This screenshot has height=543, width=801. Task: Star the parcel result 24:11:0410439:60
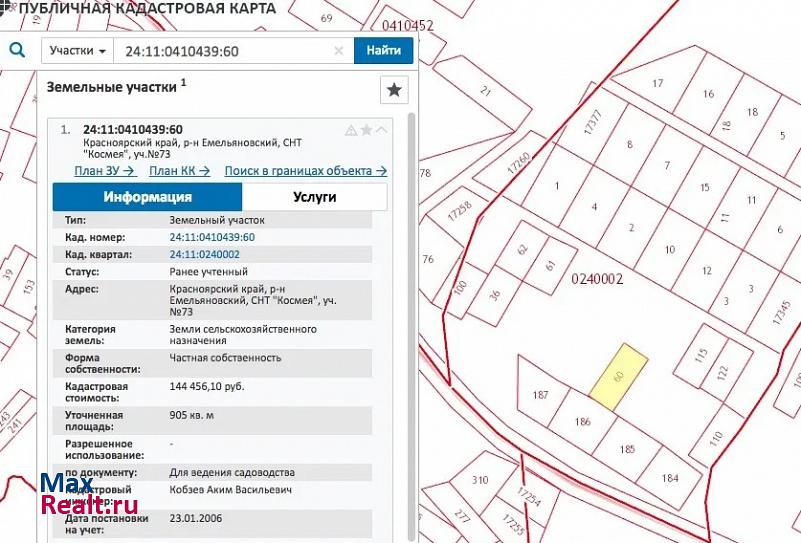(366, 130)
